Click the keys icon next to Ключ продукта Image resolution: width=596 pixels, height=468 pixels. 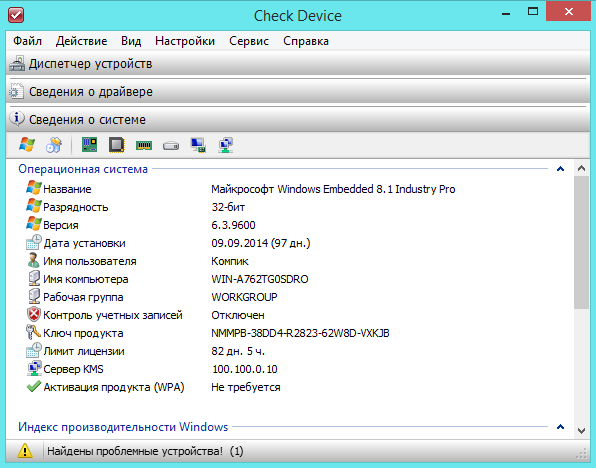[x=33, y=332]
